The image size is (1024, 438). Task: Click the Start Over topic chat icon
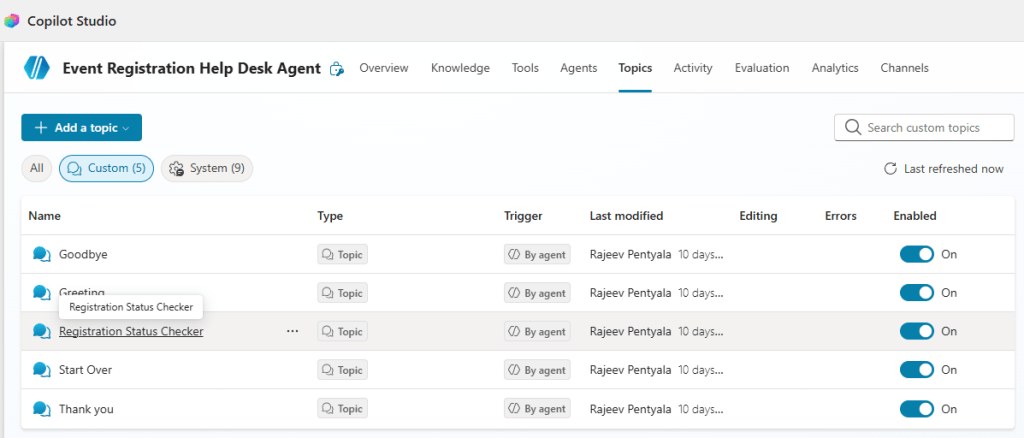tap(41, 370)
